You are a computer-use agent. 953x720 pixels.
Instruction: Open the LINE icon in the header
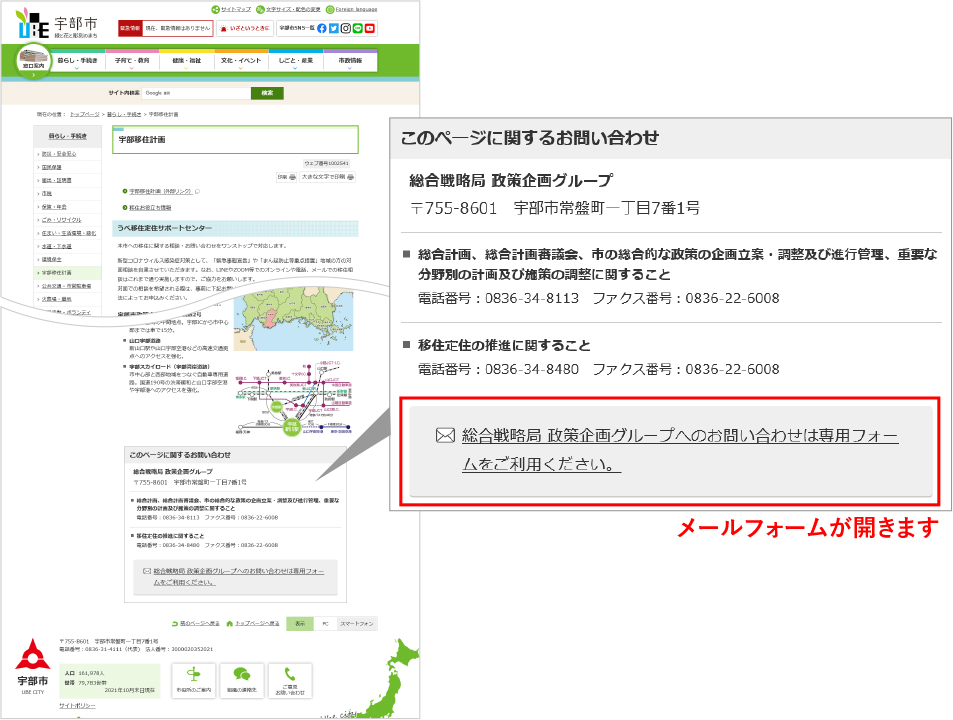(357, 28)
